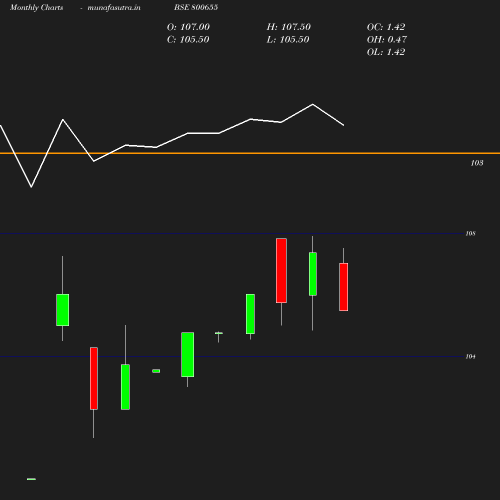This screenshot has height=500, width=500.
Task: Click the small green dash at bottom left
Action: 31,479
